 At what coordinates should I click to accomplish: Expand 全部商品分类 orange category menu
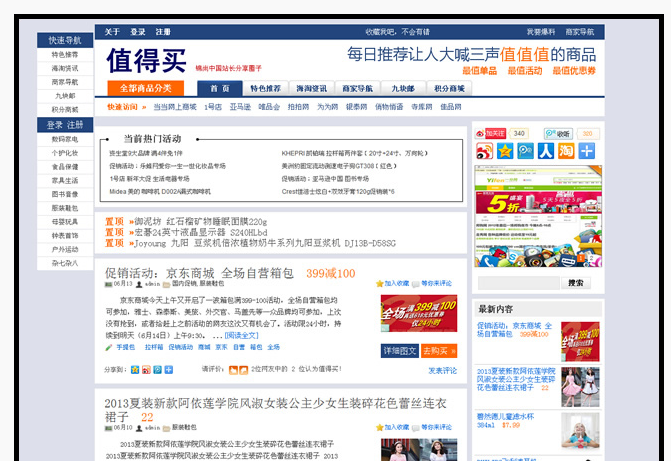[145, 88]
